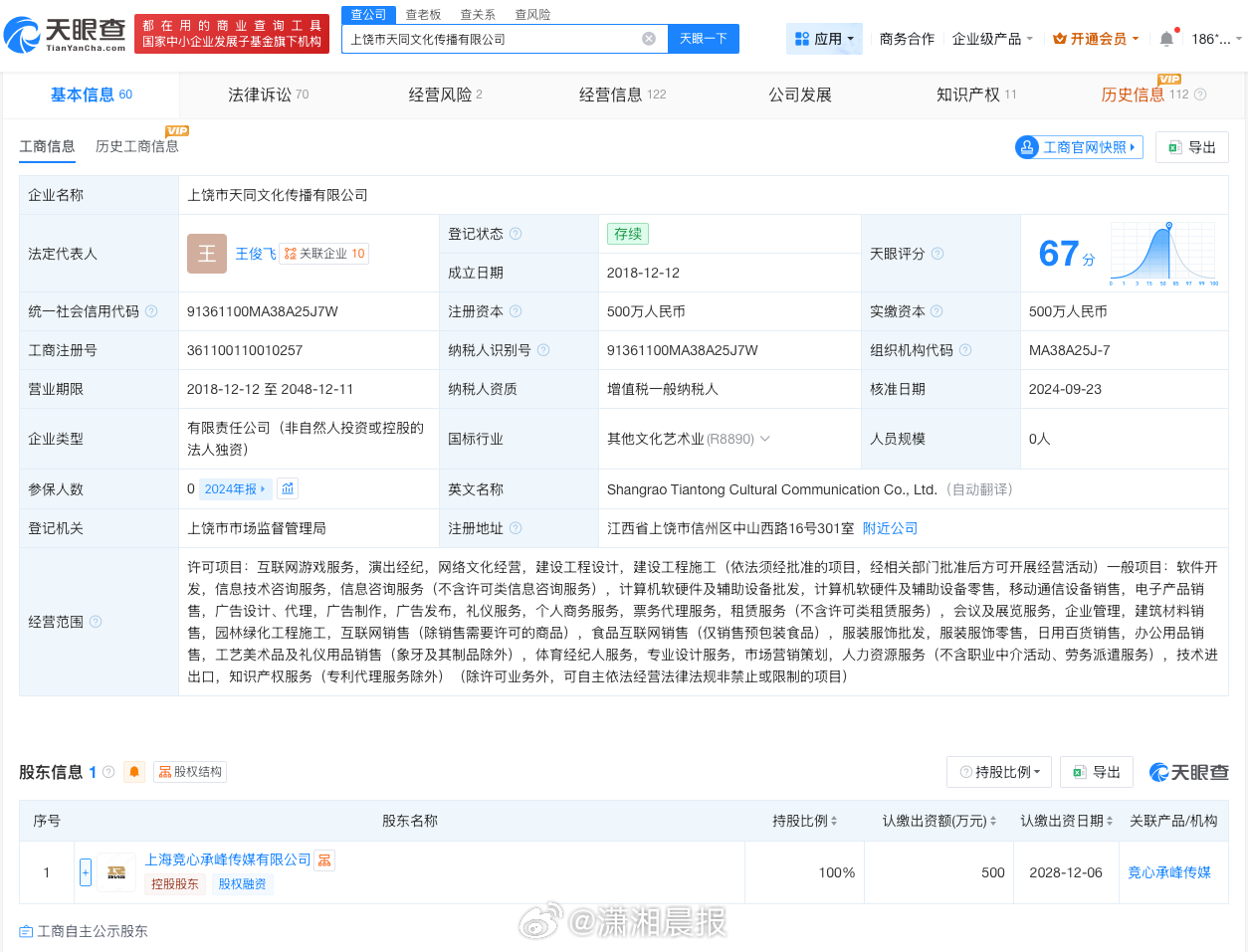Click the company name search input field
Viewport: 1248px width, 952px height.
point(492,39)
